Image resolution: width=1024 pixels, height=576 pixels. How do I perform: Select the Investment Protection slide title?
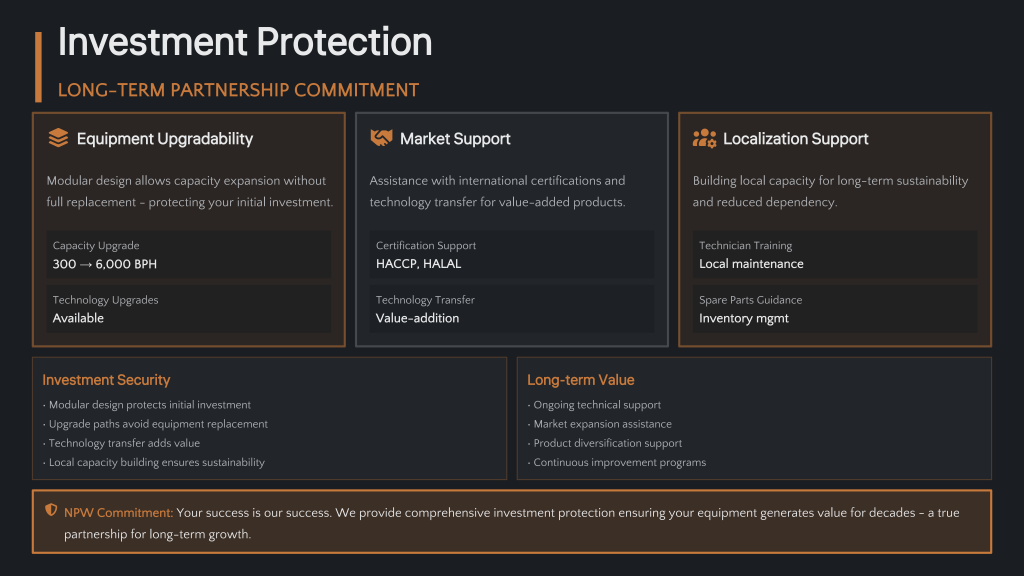[x=245, y=42]
